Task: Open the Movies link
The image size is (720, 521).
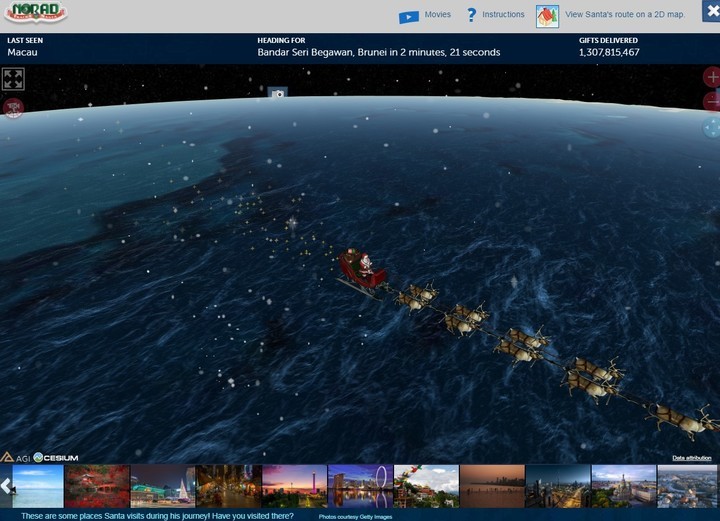Action: pos(437,15)
